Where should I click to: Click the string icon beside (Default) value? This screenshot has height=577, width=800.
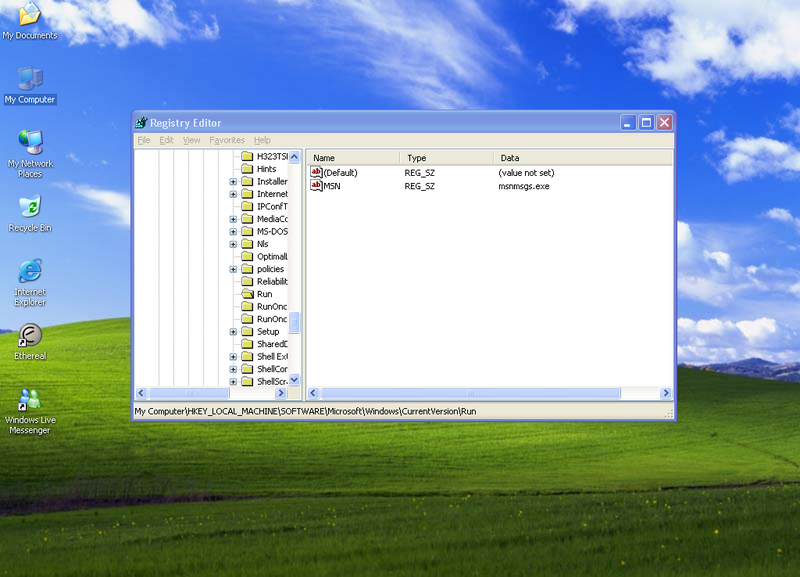point(316,172)
